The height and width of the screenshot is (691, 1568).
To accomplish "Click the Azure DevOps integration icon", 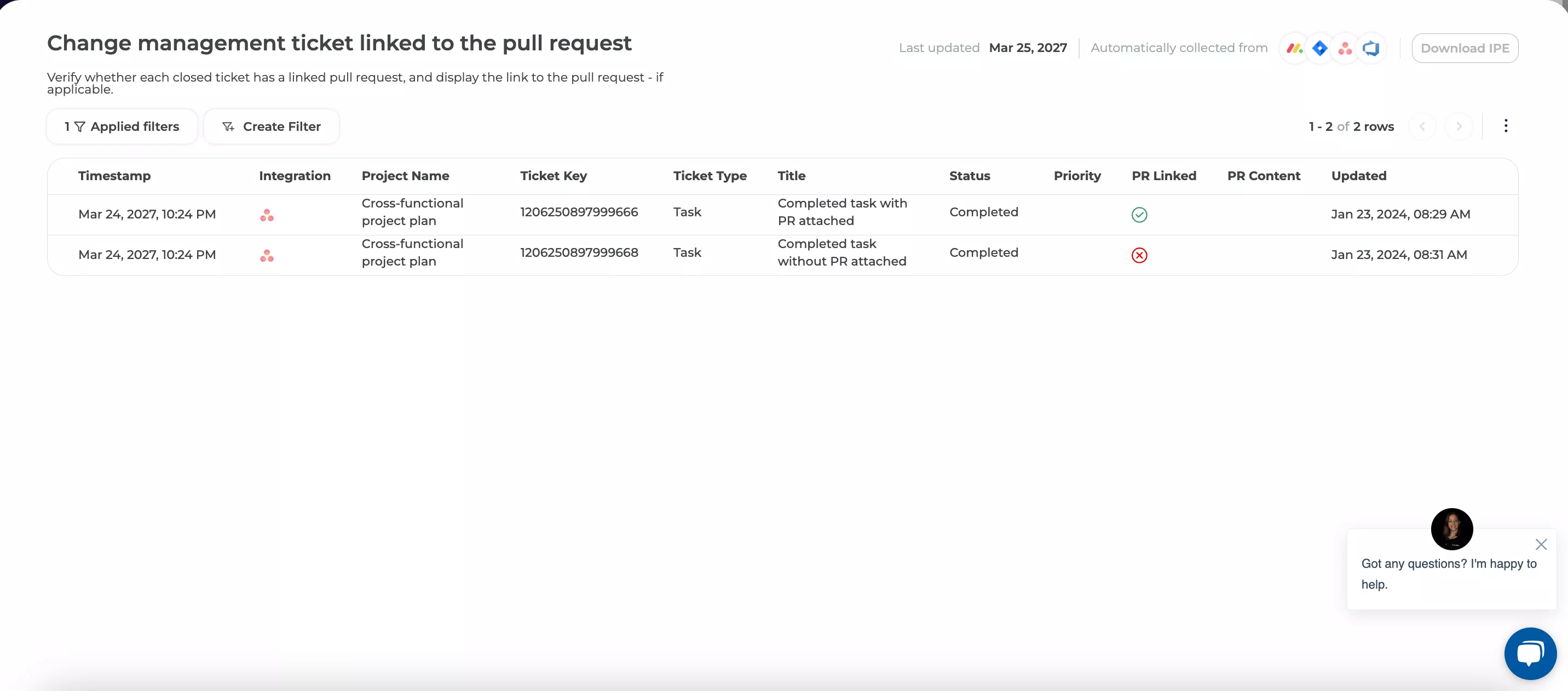I will coord(1371,48).
